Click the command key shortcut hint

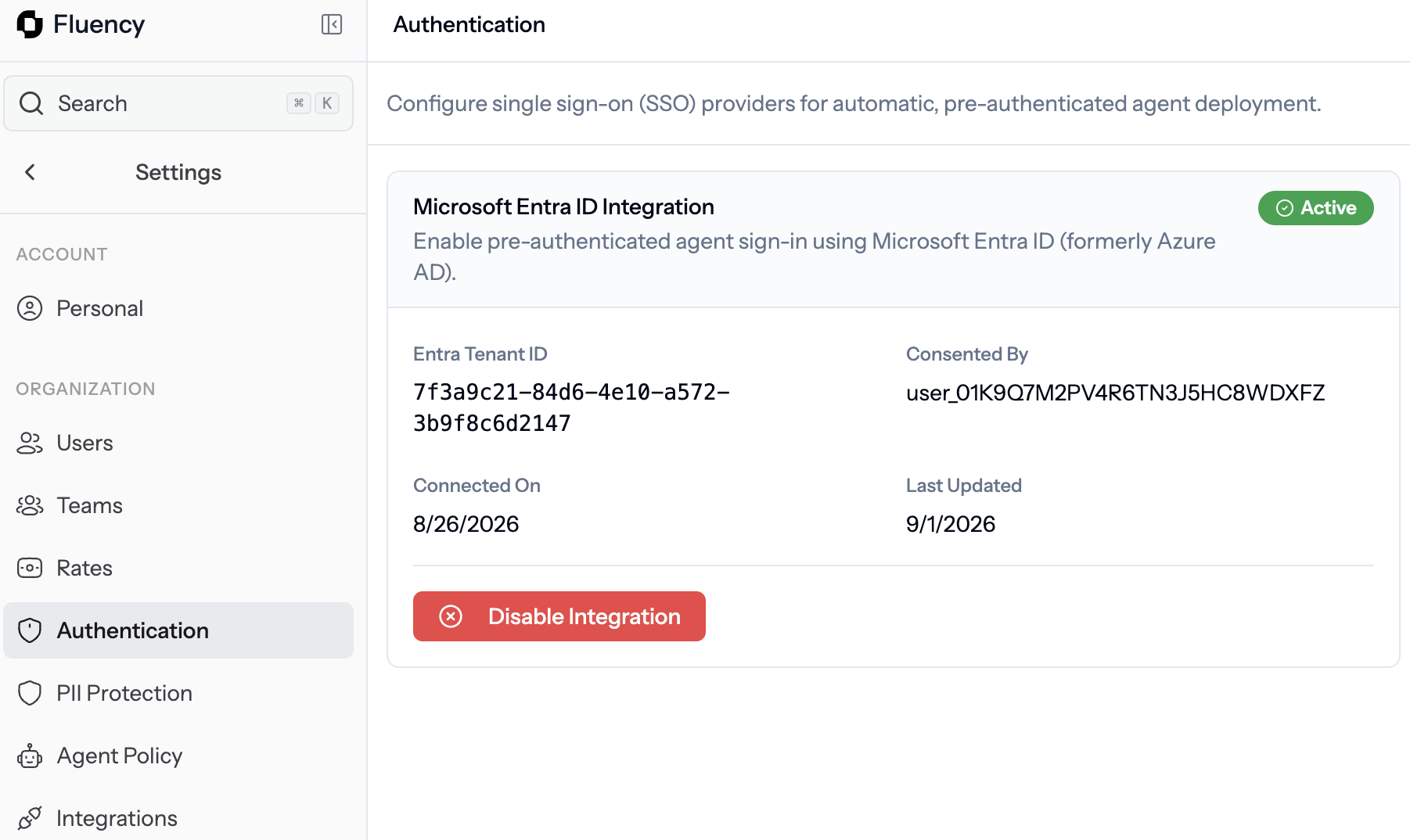pos(299,103)
